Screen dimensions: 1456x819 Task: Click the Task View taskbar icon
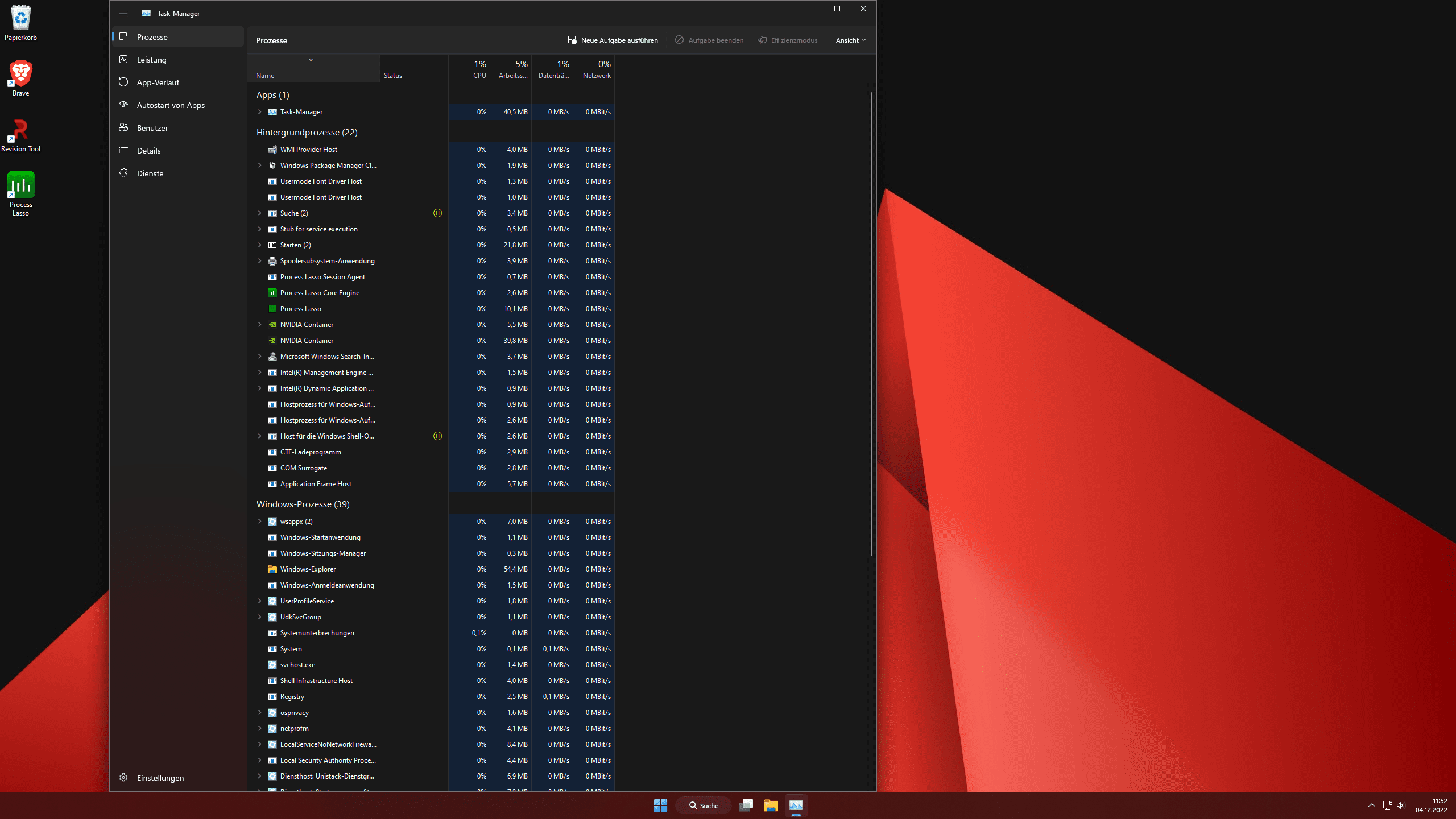point(746,805)
